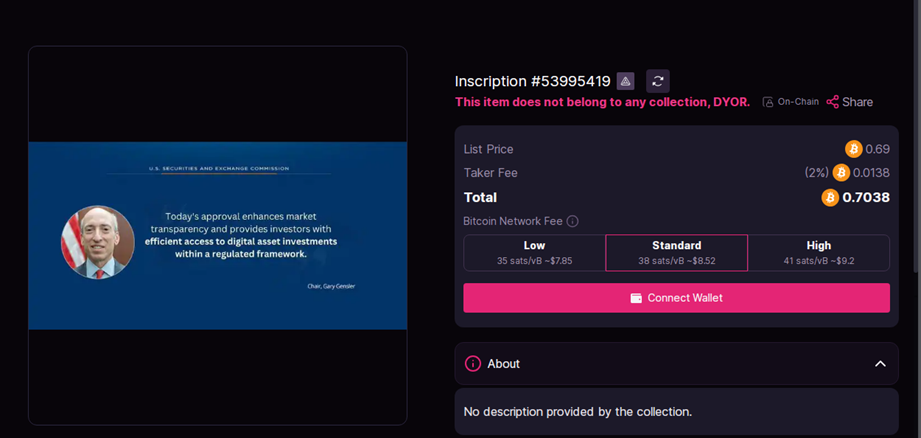Click the (2%) taker fee percentage

coord(816,173)
